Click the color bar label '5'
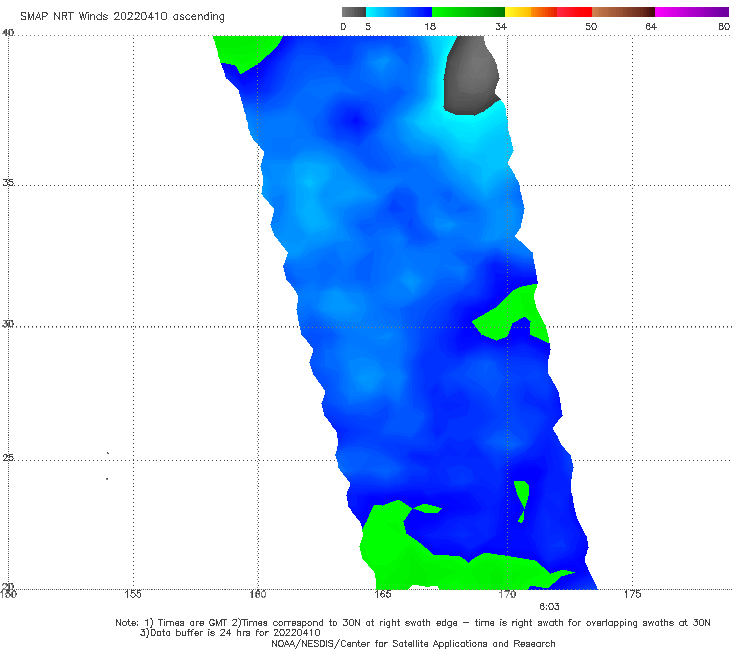This screenshot has height=650, width=740. coord(368,27)
